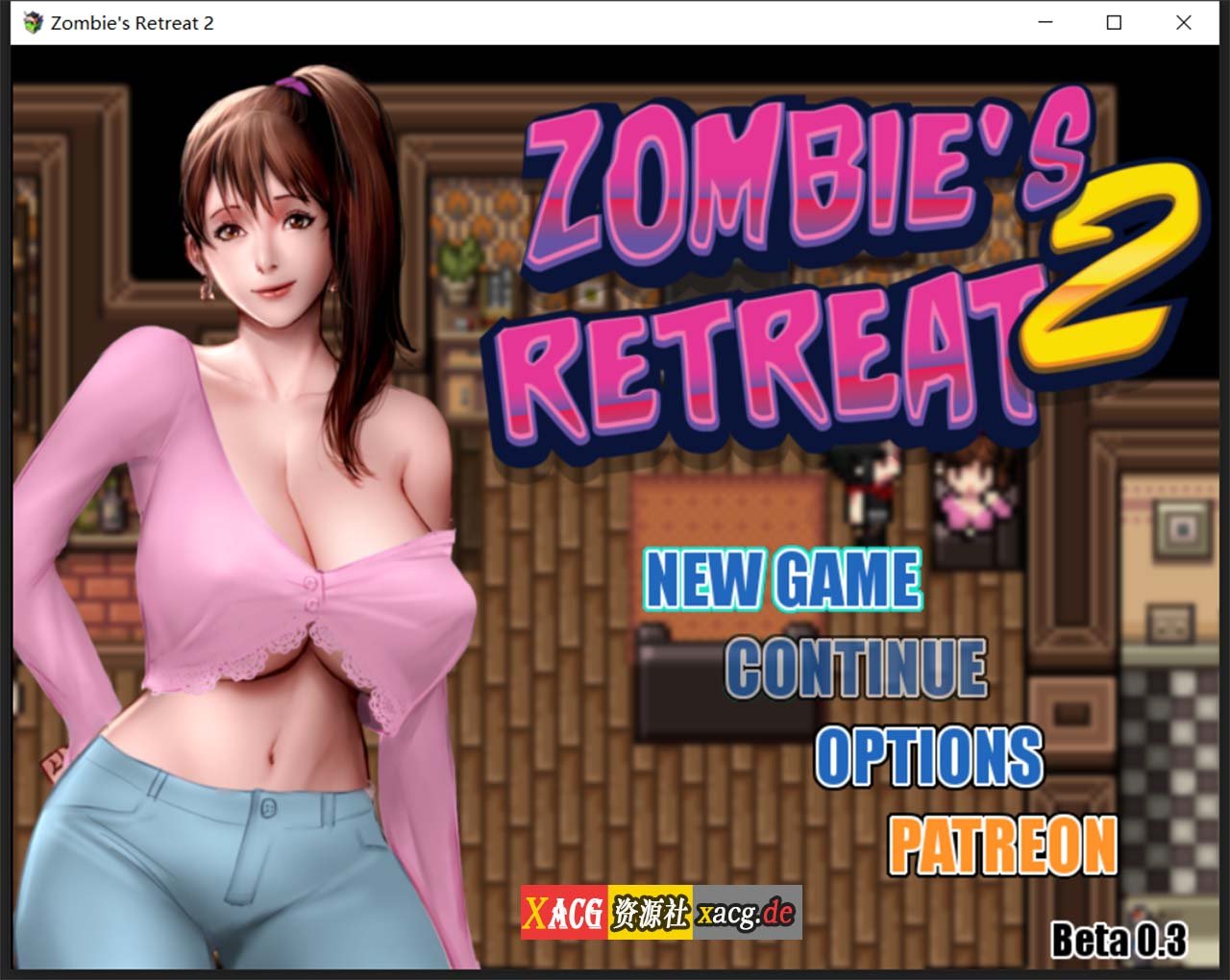Open the Patreon link
This screenshot has height=980, width=1230.
1002,845
